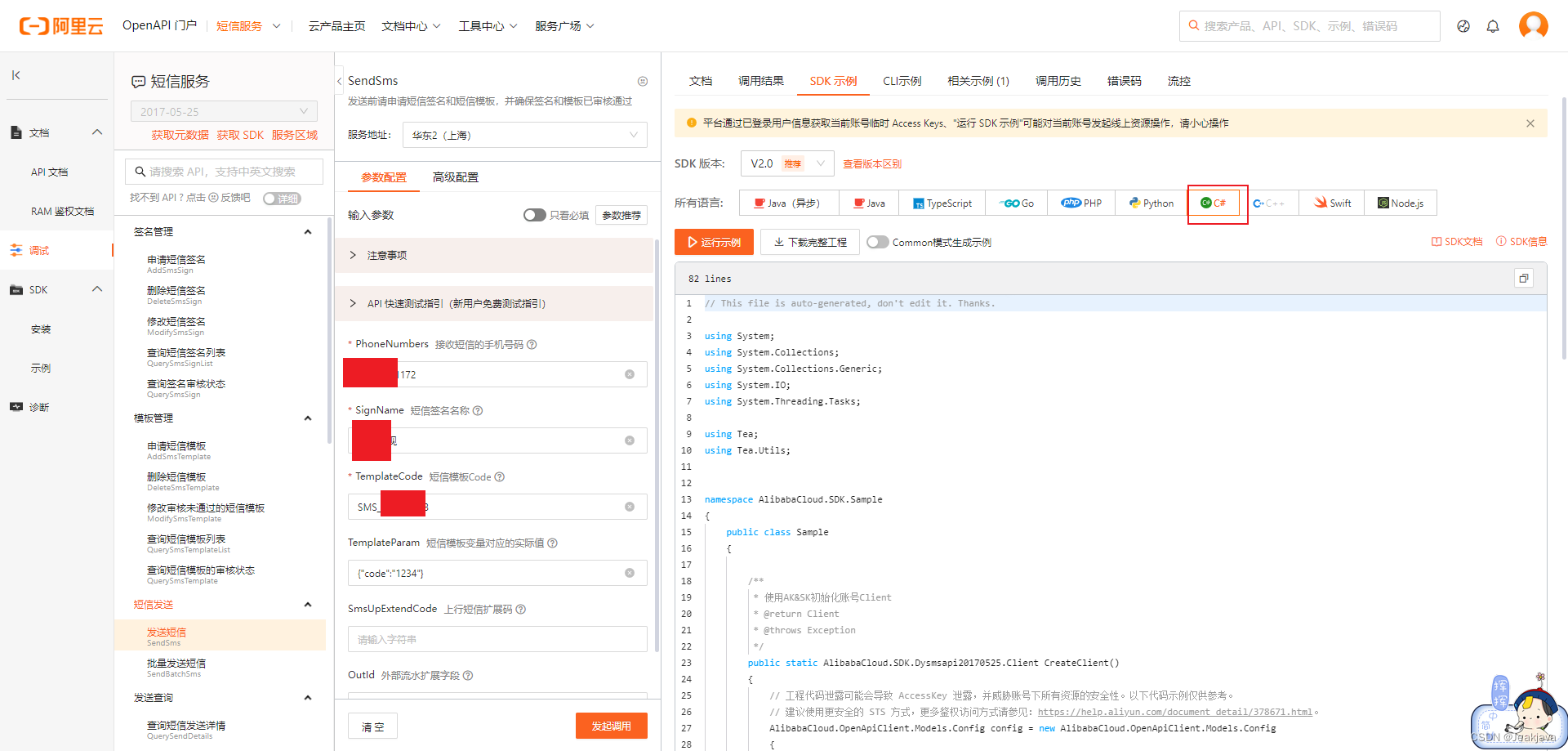This screenshot has width=1568, height=751.
Task: Show help for TemplateCode parameter
Action: [500, 476]
